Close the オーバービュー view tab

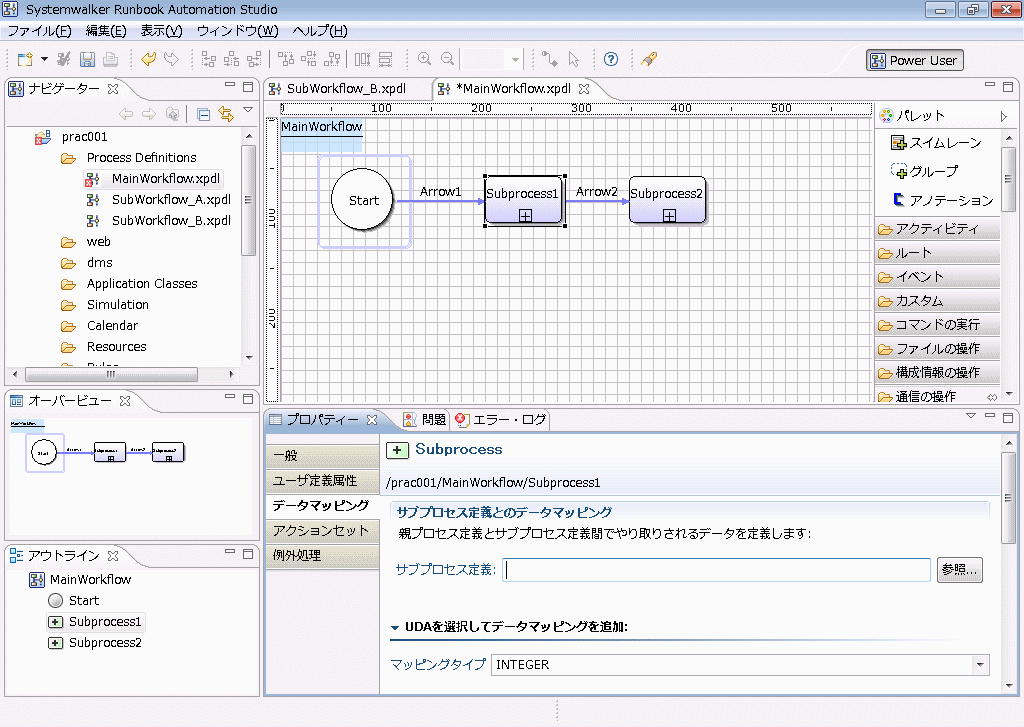(125, 401)
